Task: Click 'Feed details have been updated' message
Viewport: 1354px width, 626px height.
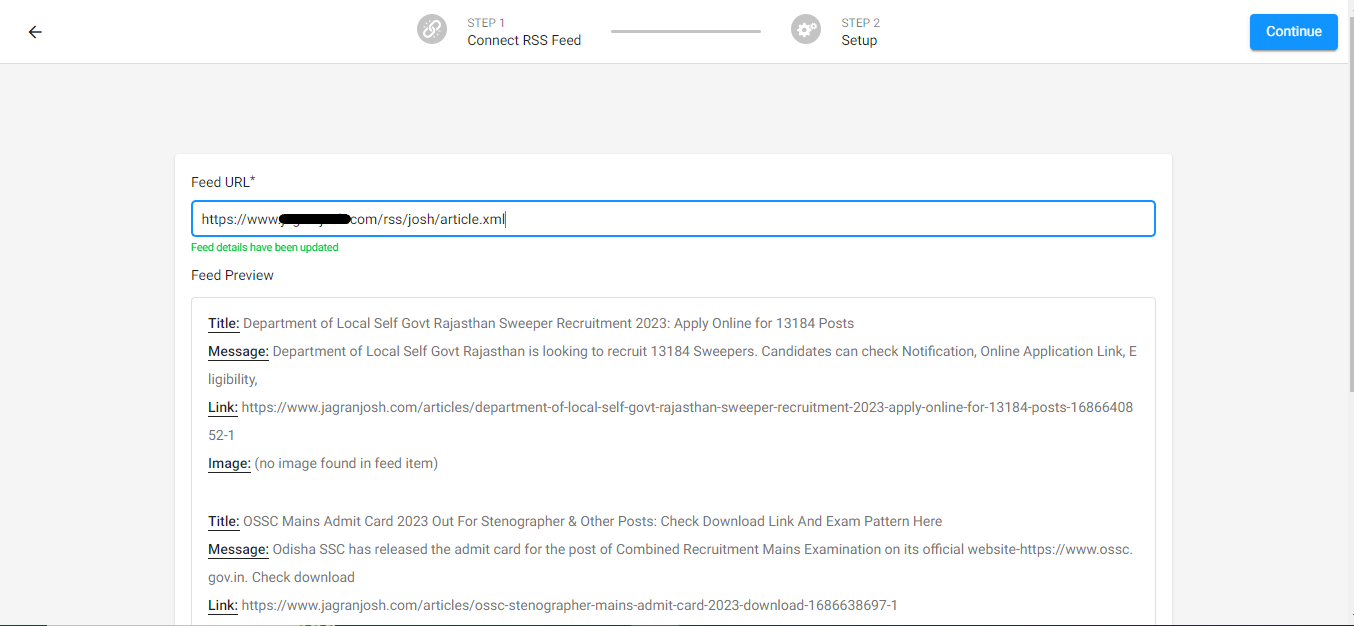Action: [265, 247]
